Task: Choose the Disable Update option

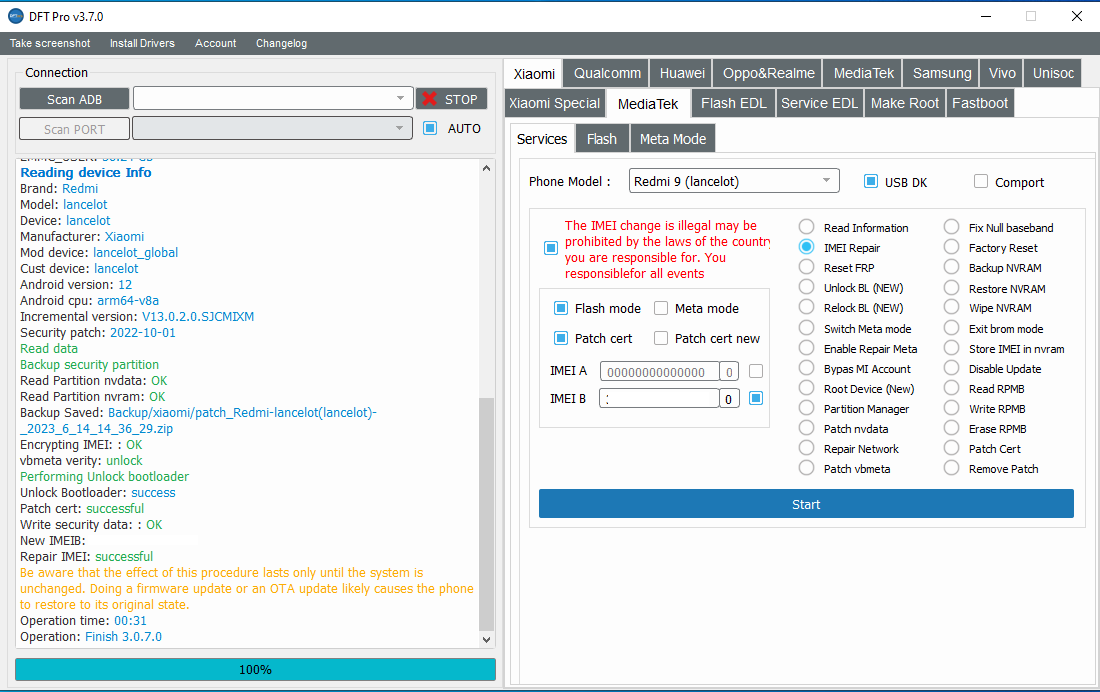Action: 951,368
